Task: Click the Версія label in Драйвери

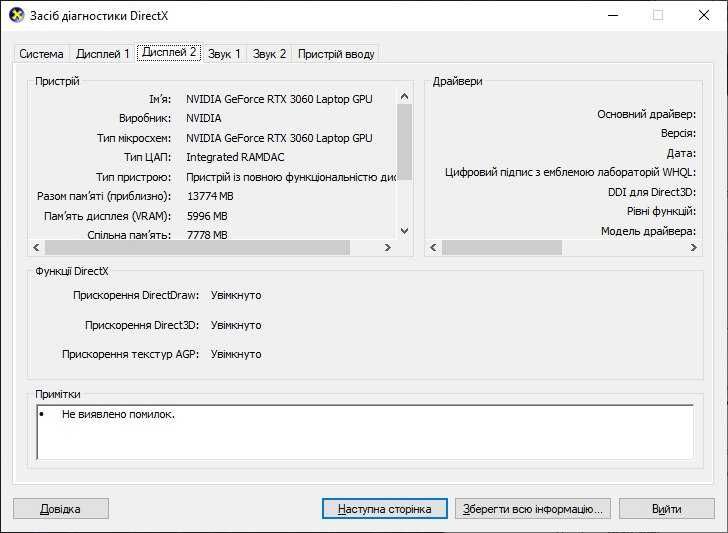Action: click(678, 133)
